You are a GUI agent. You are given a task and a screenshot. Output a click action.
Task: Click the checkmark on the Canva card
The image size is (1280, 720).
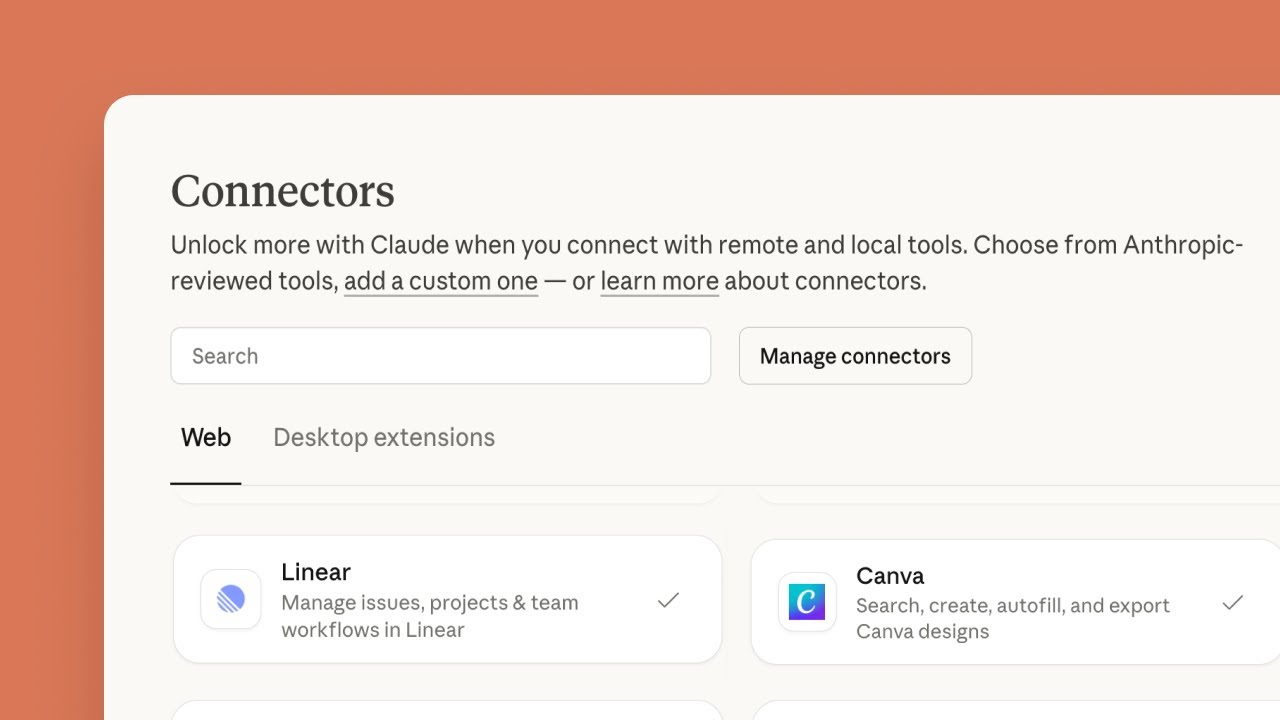(x=1234, y=602)
